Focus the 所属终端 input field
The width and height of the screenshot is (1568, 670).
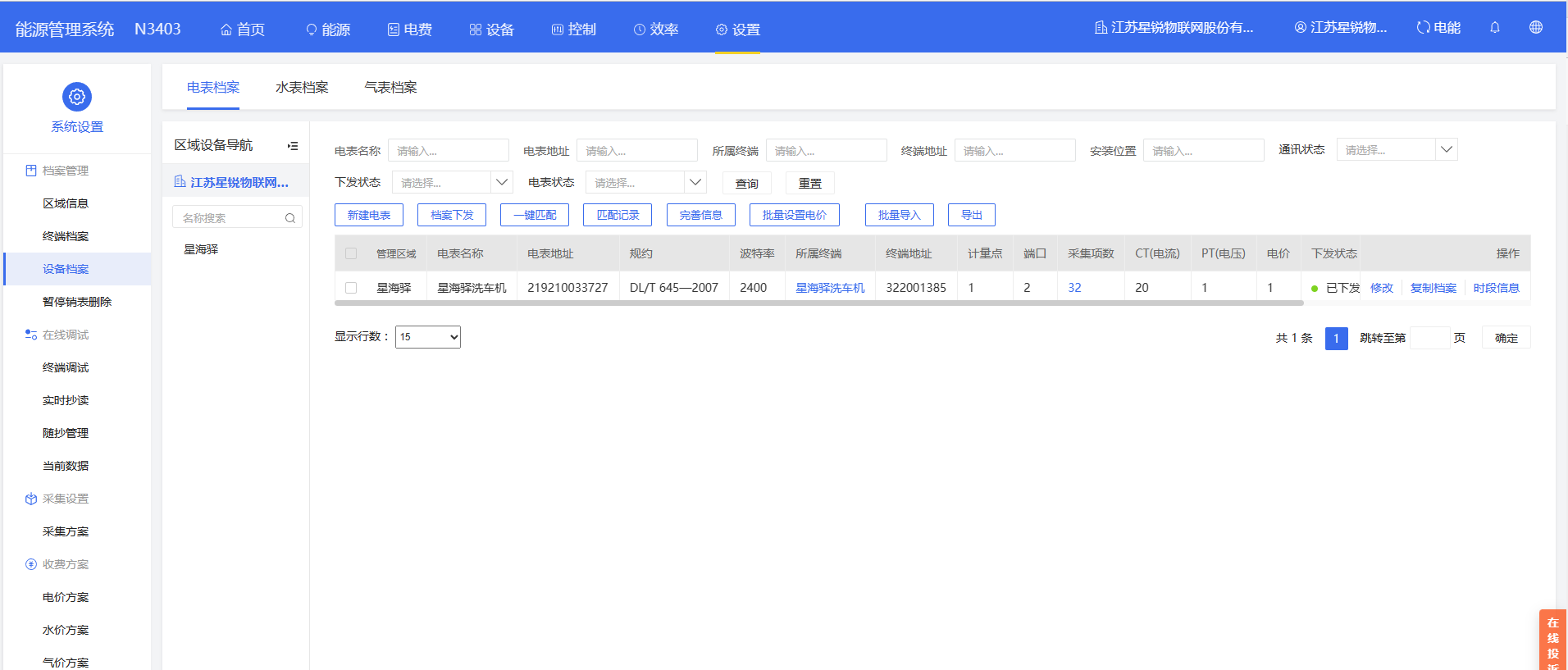(827, 150)
